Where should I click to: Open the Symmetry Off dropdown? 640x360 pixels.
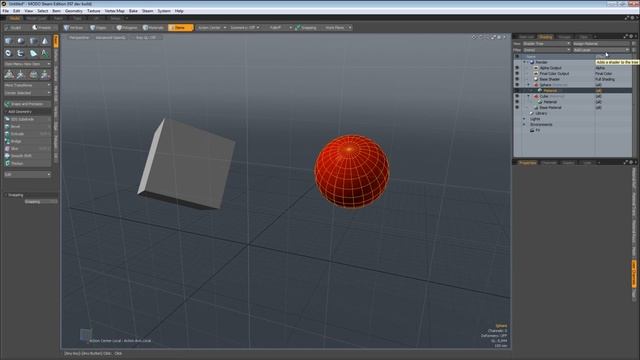(244, 28)
